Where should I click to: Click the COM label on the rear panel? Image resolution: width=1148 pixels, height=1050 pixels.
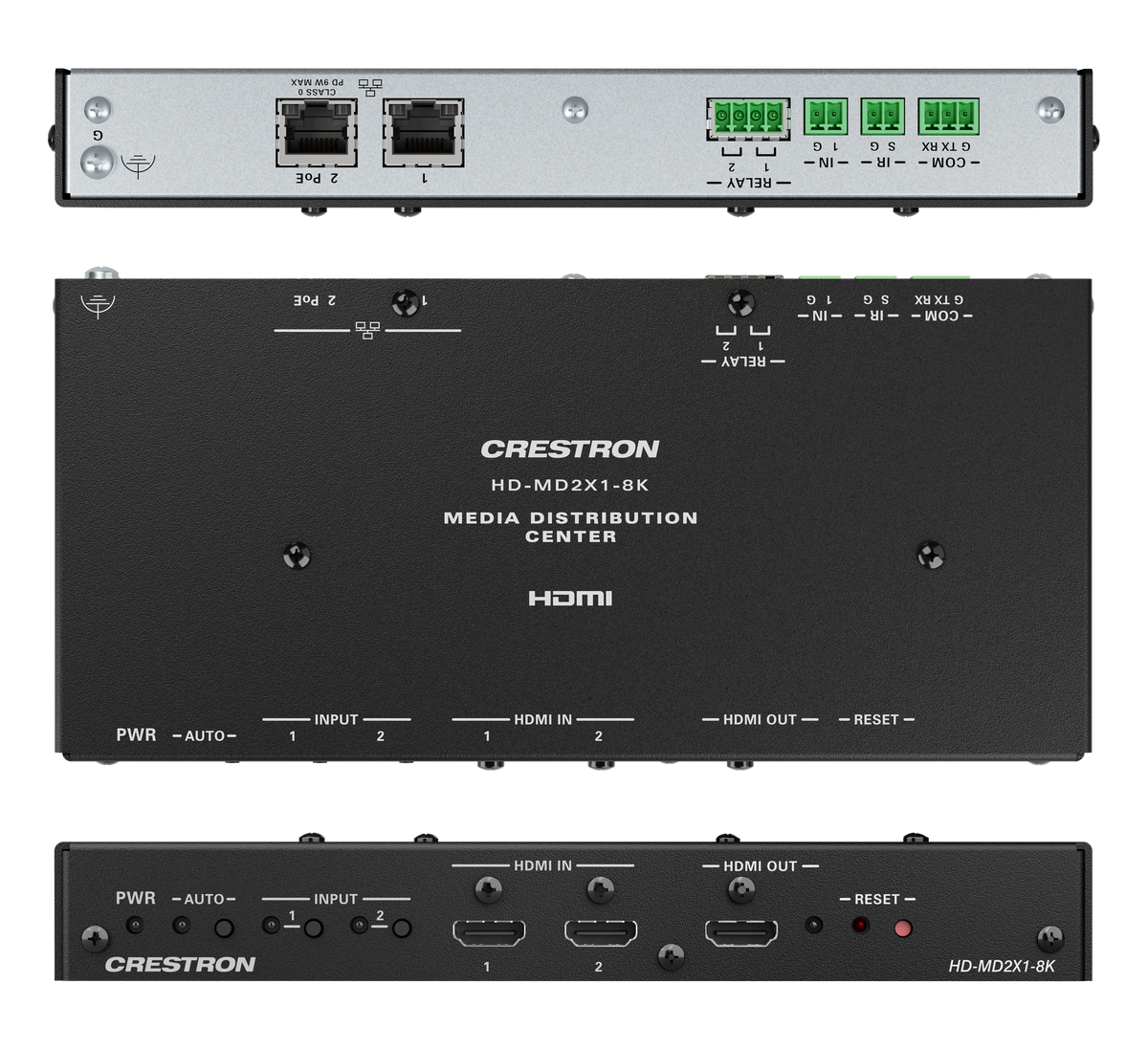(x=949, y=163)
